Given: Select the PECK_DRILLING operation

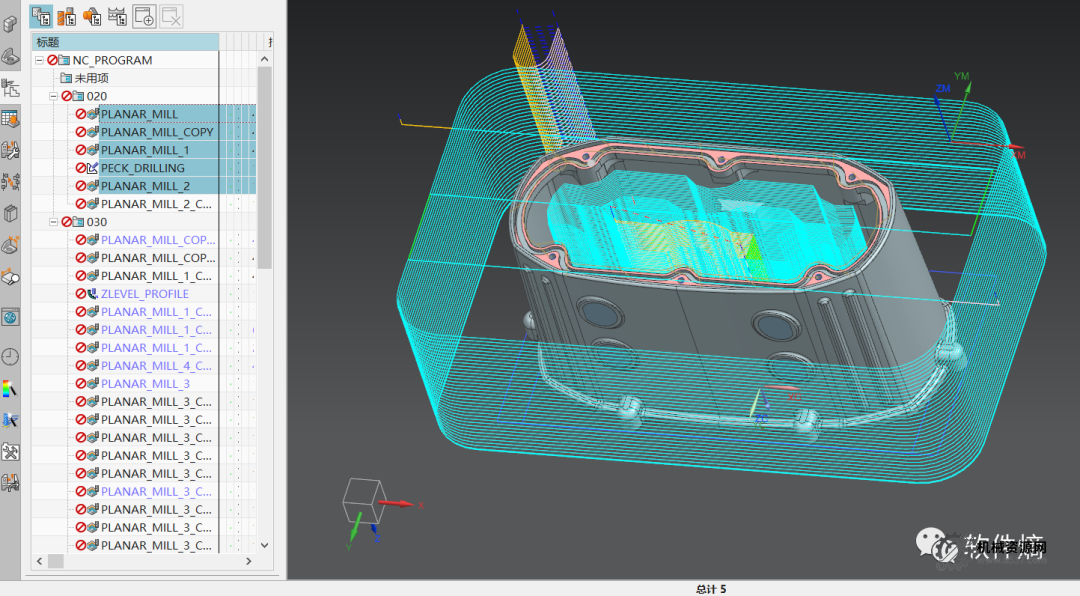Looking at the screenshot, I should click(x=142, y=168).
